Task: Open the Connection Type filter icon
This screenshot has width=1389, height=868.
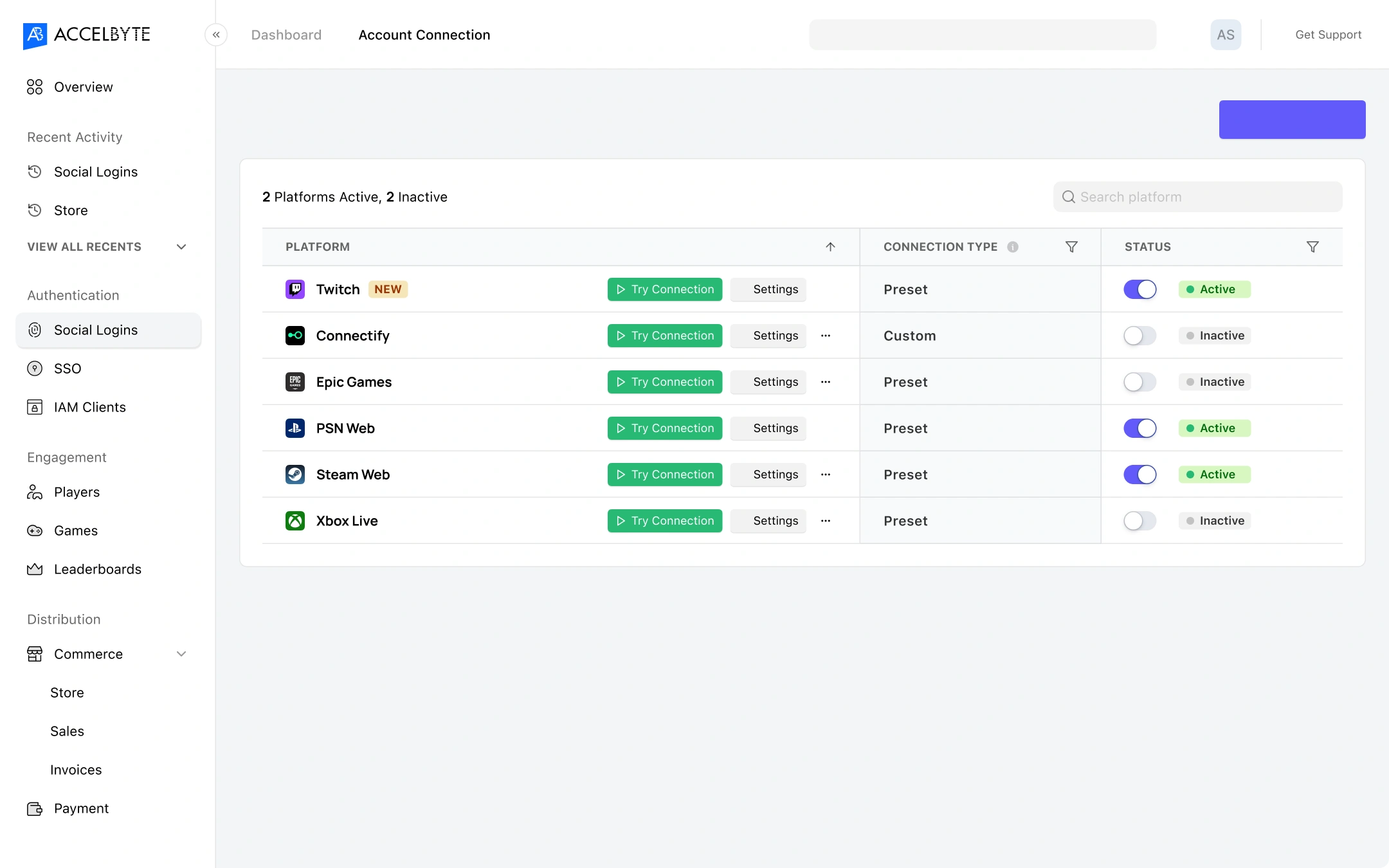Action: tap(1071, 247)
